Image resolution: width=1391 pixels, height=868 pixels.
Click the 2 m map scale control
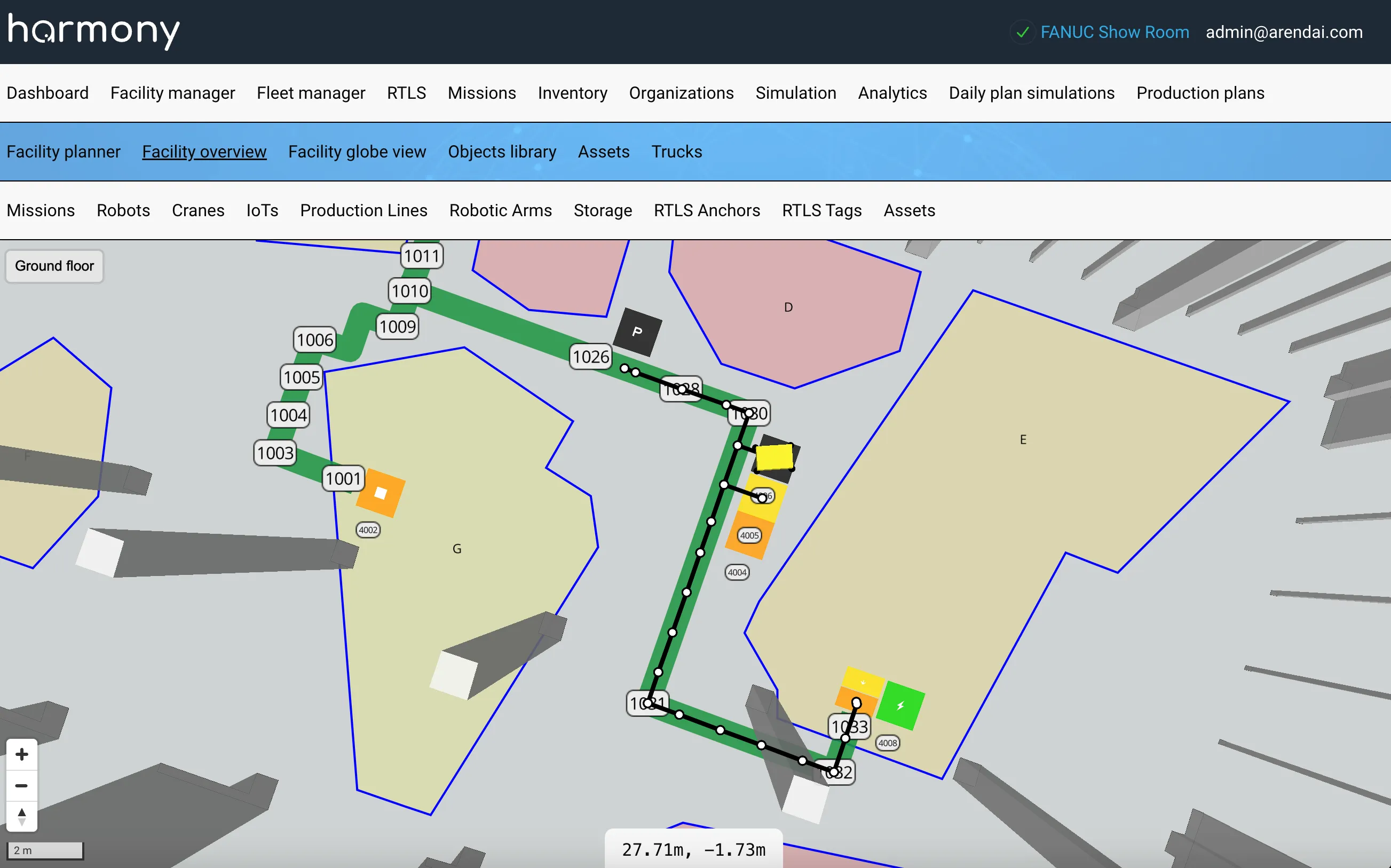click(x=46, y=849)
